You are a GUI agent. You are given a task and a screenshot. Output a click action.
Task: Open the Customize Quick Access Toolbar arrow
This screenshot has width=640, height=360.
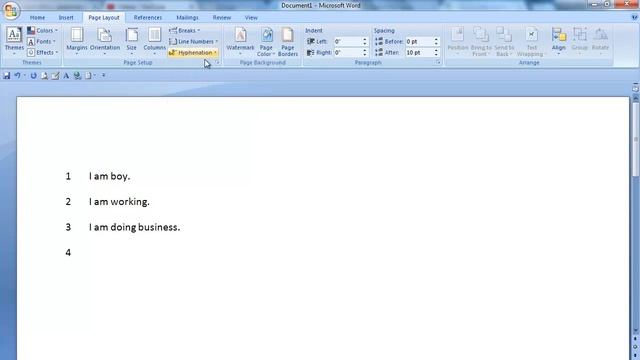[x=103, y=76]
